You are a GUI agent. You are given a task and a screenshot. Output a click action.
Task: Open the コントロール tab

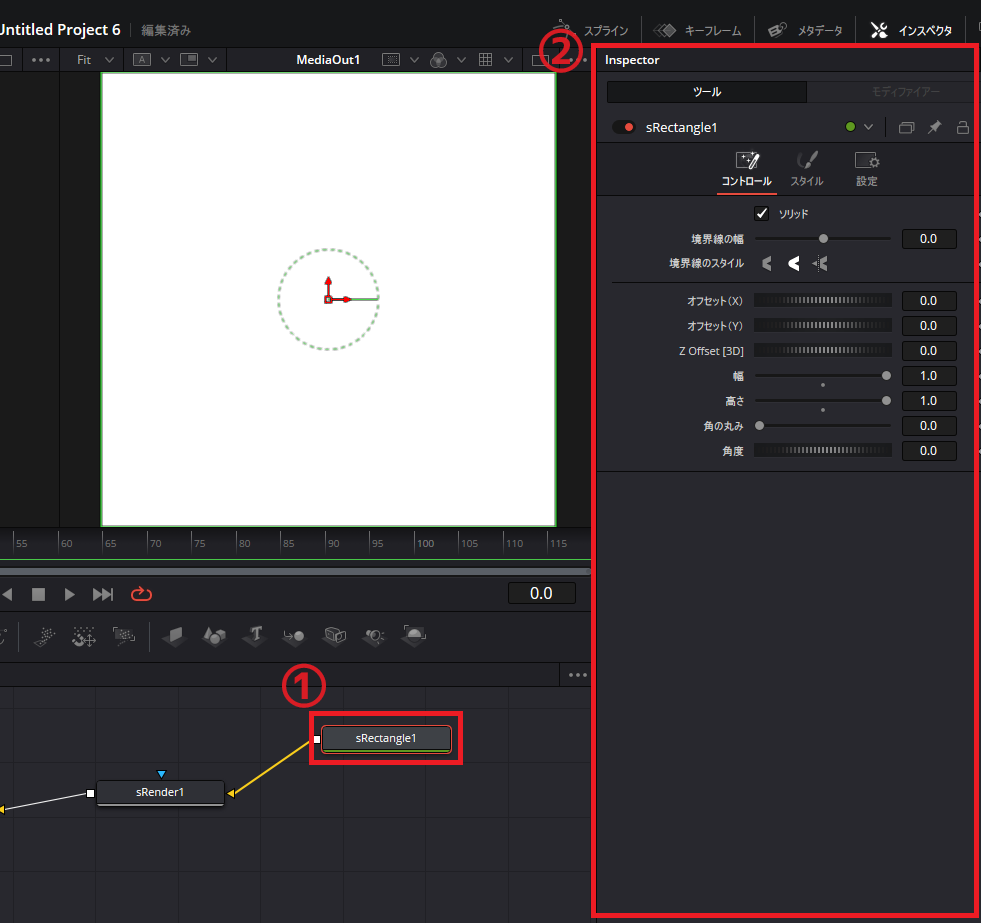(746, 169)
